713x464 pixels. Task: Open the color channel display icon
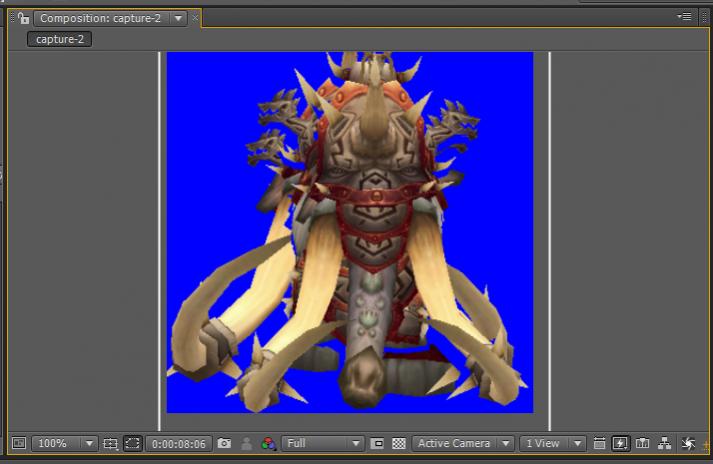267,443
